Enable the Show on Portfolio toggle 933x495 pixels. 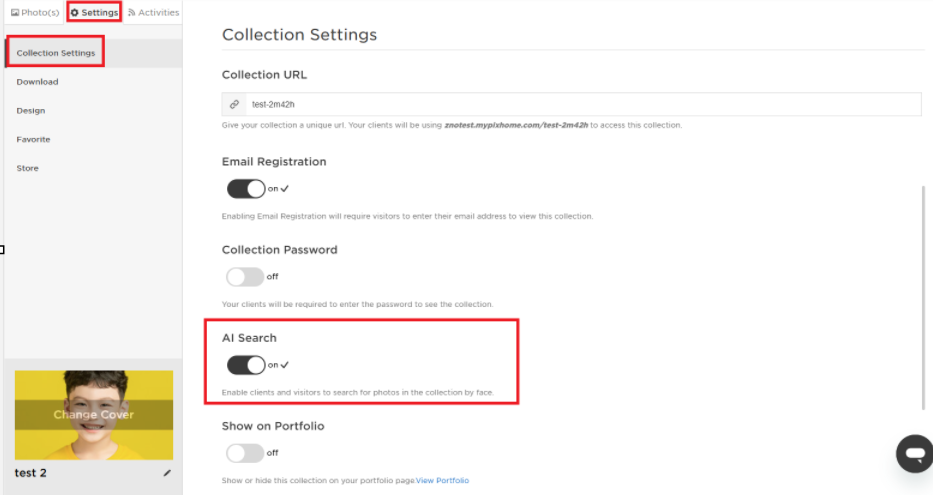click(x=245, y=453)
